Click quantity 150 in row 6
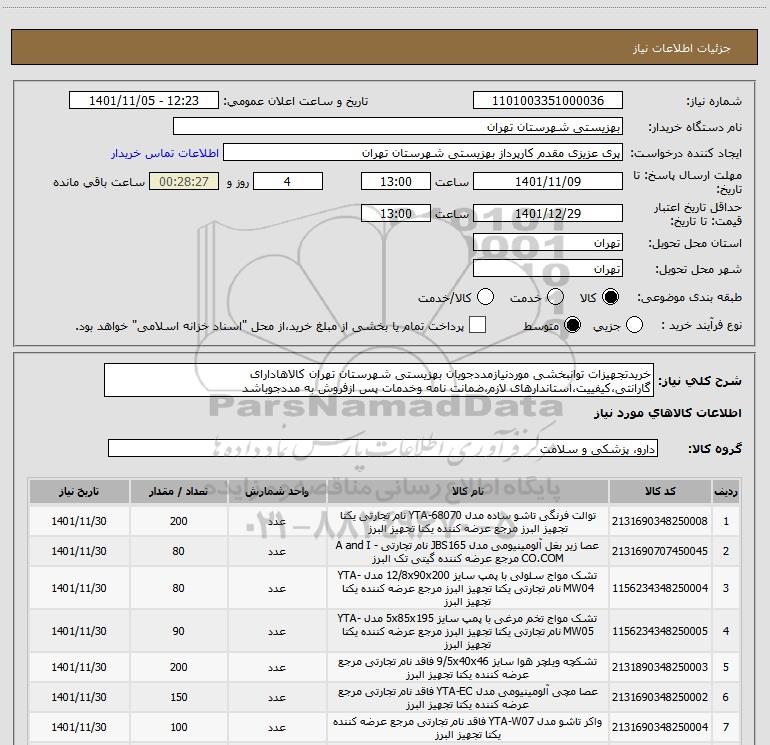 [x=178, y=697]
